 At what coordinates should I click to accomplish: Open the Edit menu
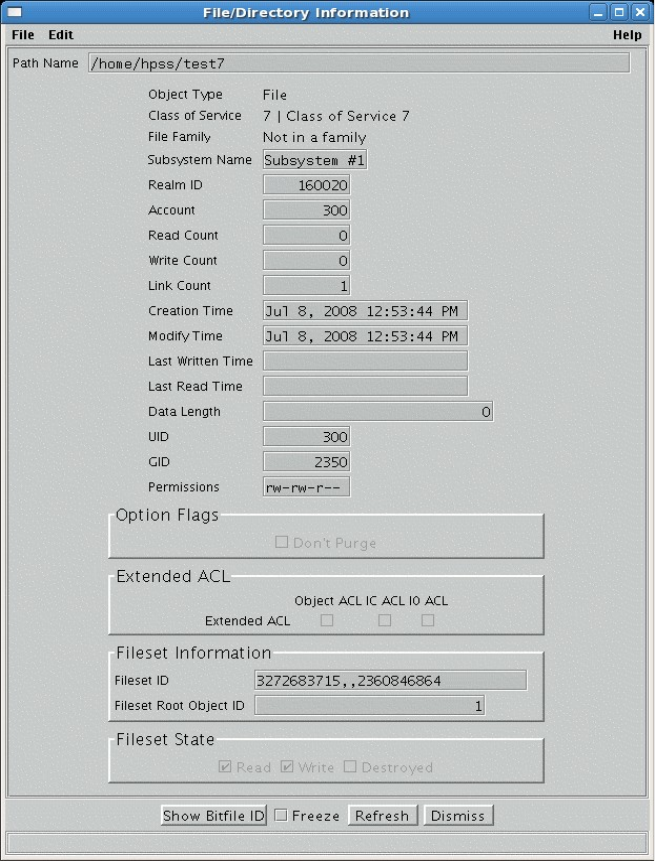(x=60, y=35)
